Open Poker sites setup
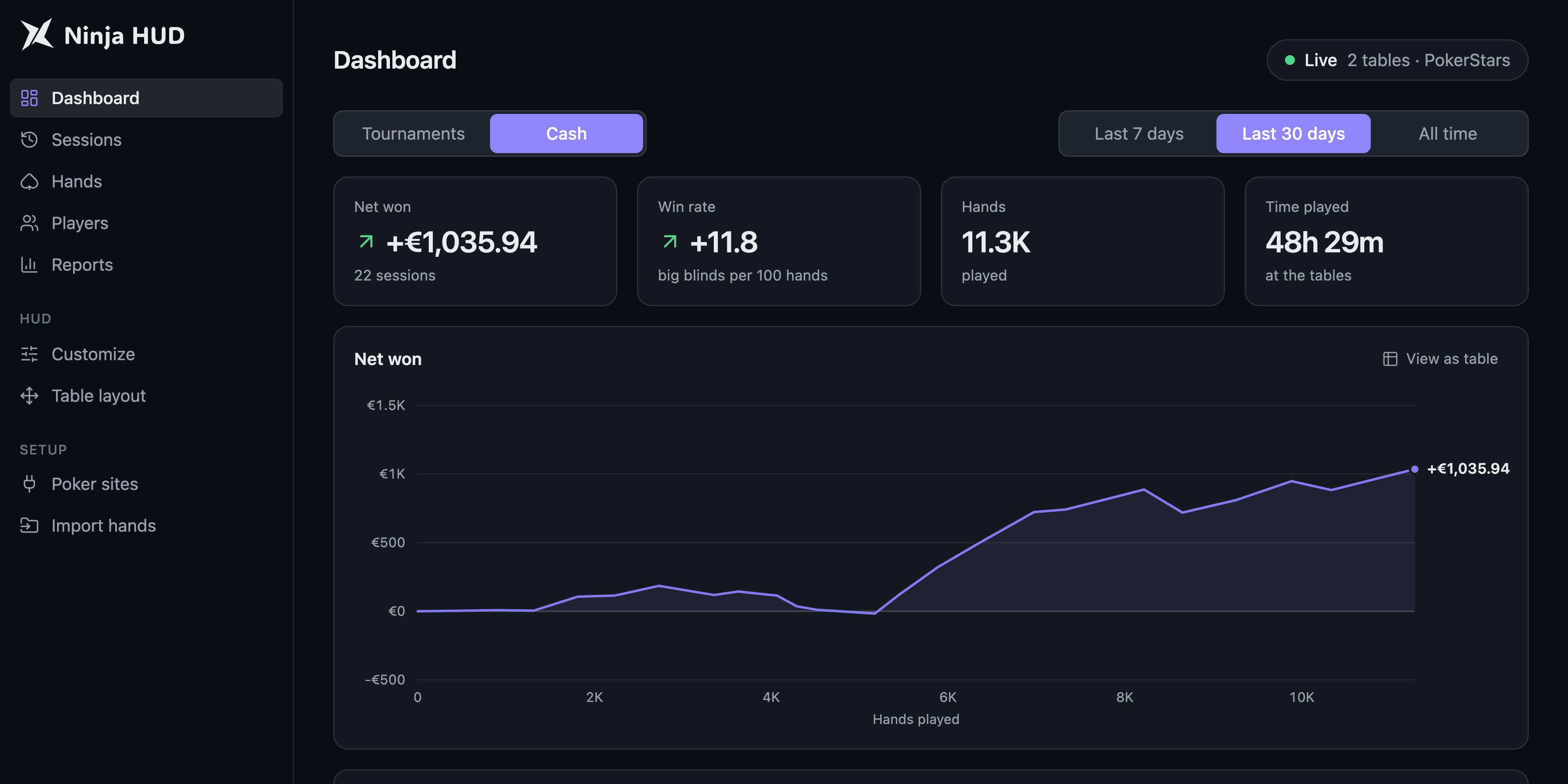 pos(146,484)
